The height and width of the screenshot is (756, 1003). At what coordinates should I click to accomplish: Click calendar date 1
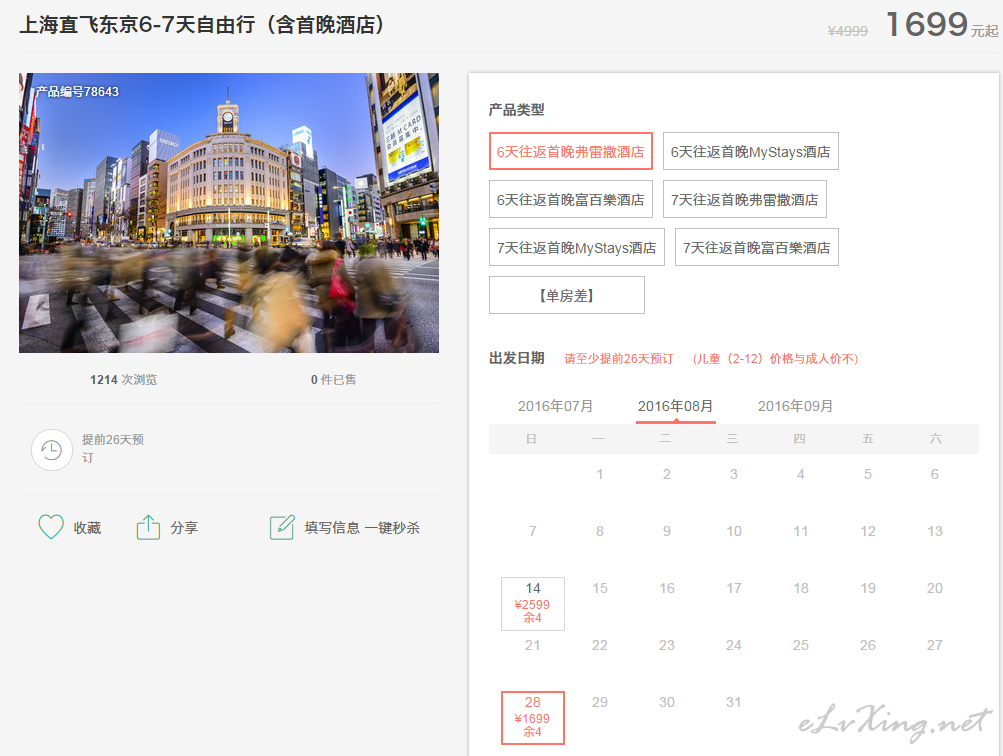point(600,474)
